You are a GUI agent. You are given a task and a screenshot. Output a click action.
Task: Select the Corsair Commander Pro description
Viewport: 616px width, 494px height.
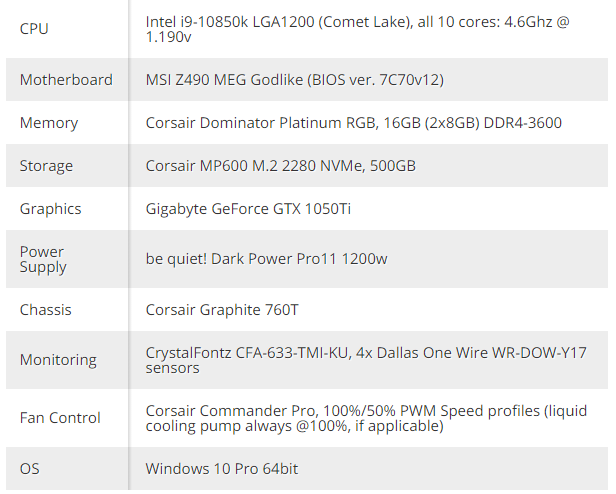coord(366,418)
